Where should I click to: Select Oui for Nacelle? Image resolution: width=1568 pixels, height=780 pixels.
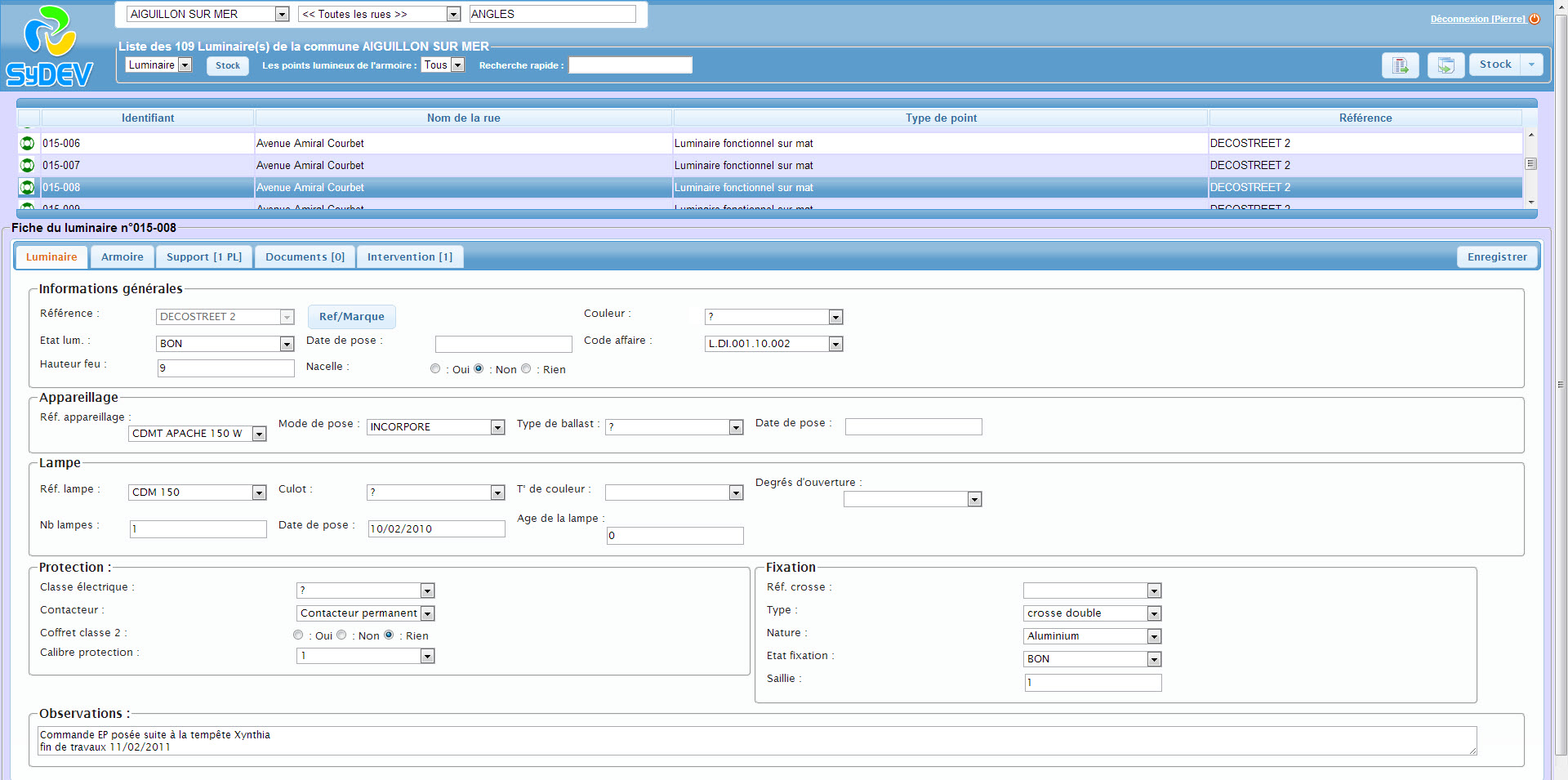[435, 368]
